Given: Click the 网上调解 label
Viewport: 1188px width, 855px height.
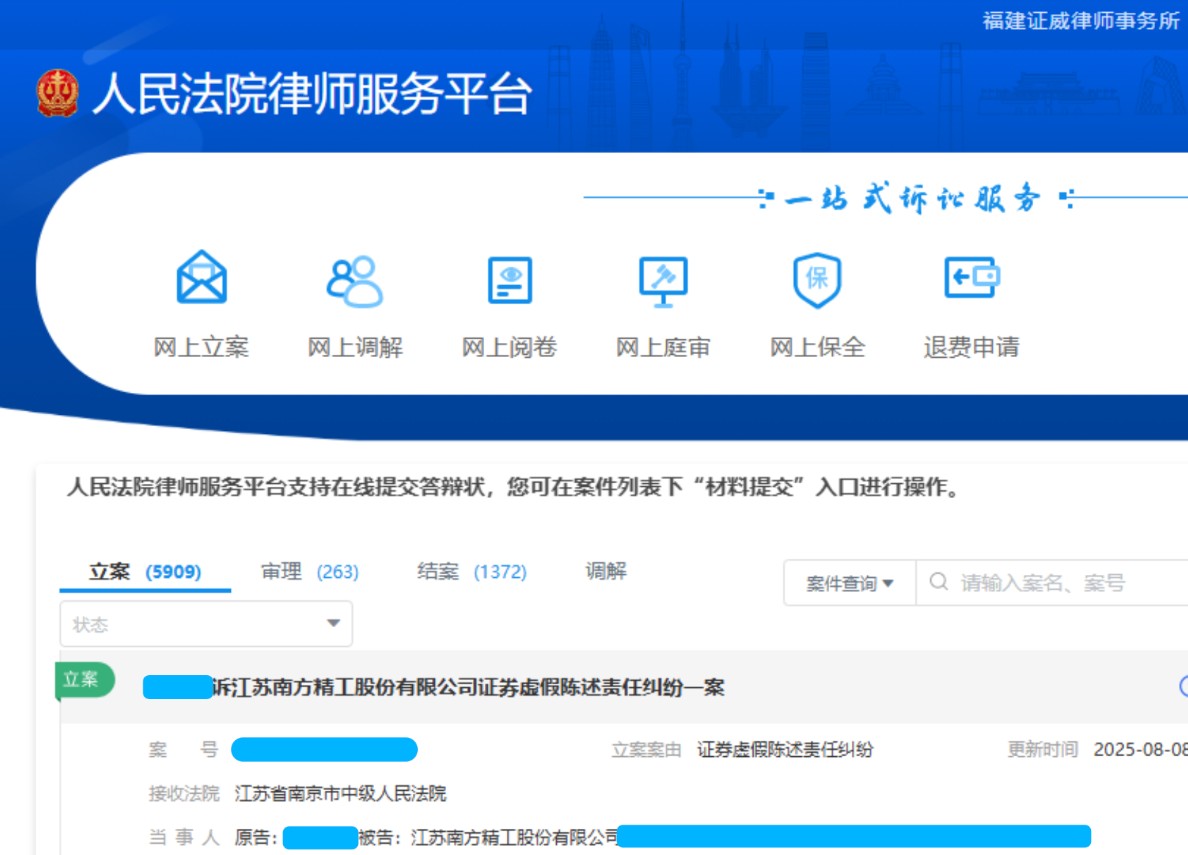Looking at the screenshot, I should click(x=355, y=347).
